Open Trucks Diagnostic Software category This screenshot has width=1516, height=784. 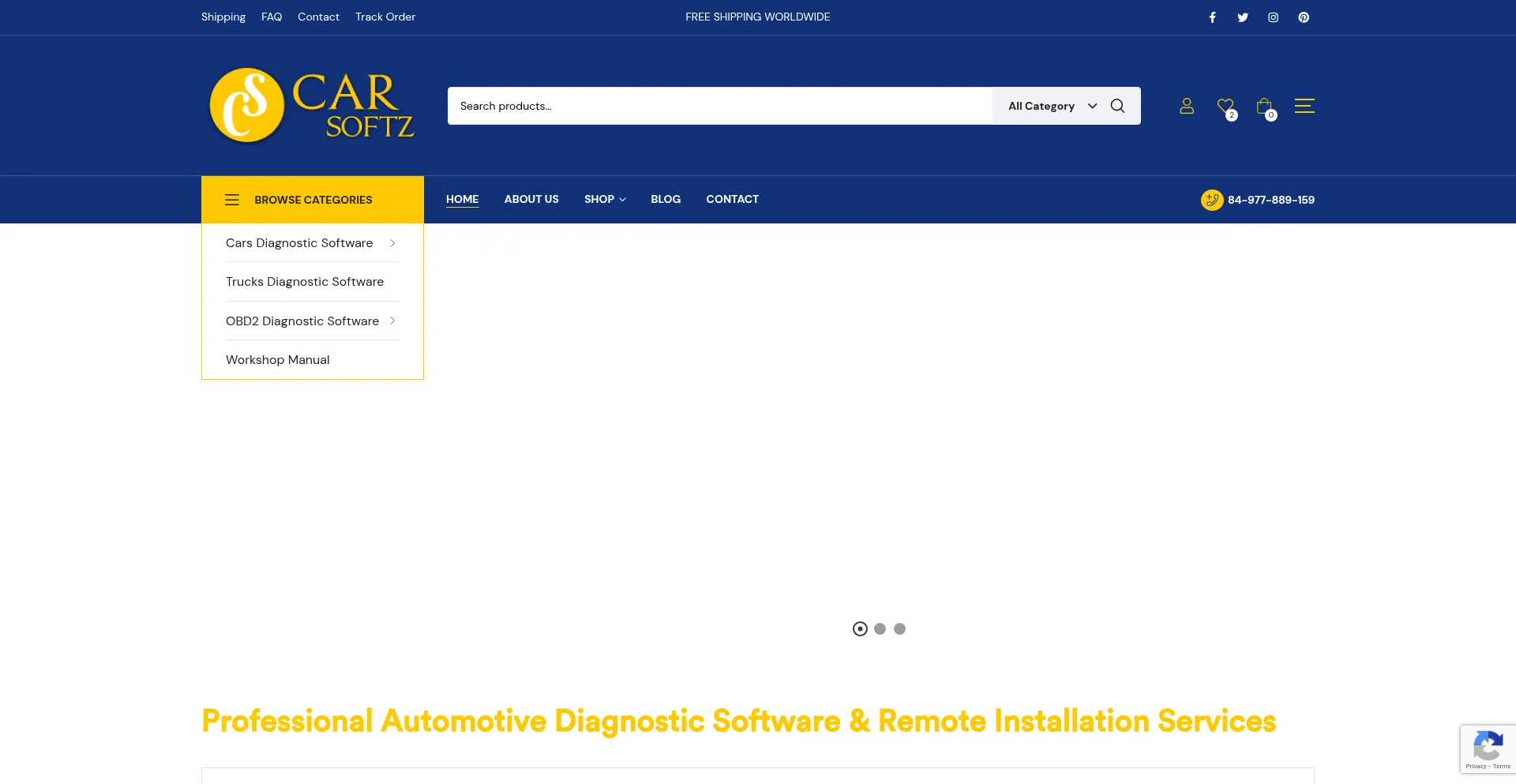point(305,282)
